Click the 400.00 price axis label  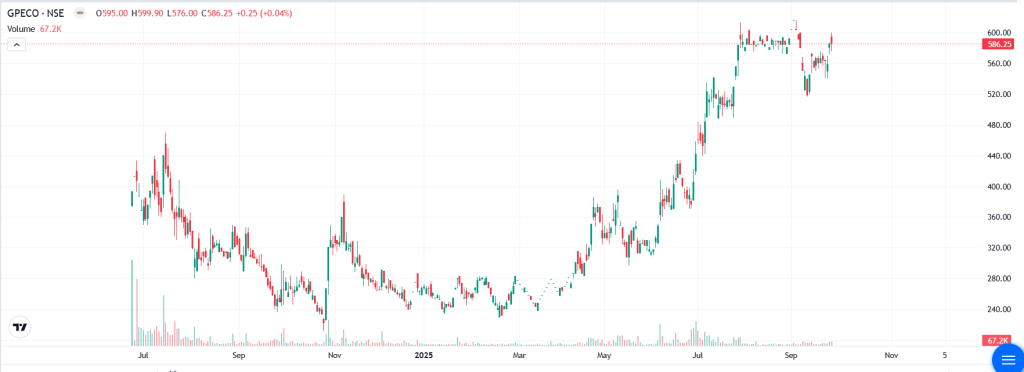(x=999, y=187)
